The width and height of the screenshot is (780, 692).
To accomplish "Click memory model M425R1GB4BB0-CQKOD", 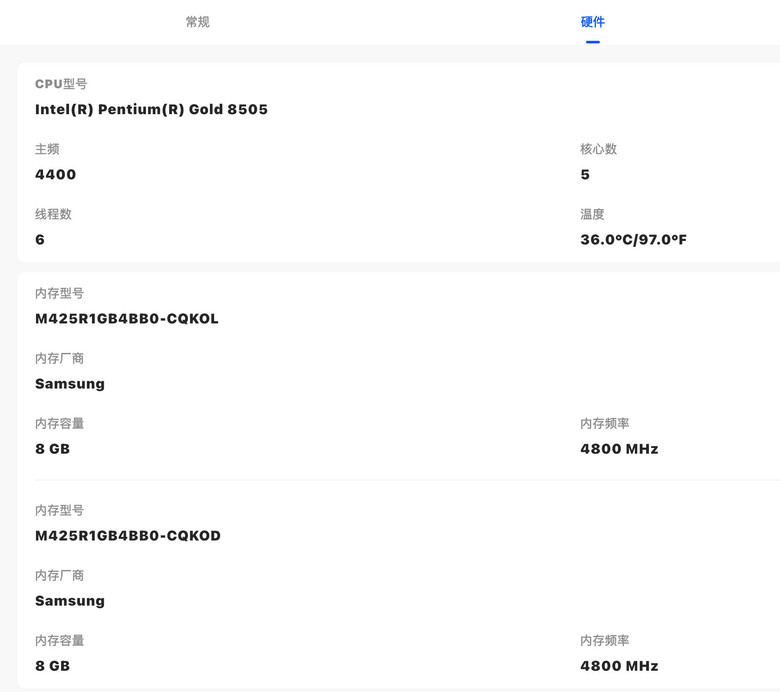I will pos(128,536).
